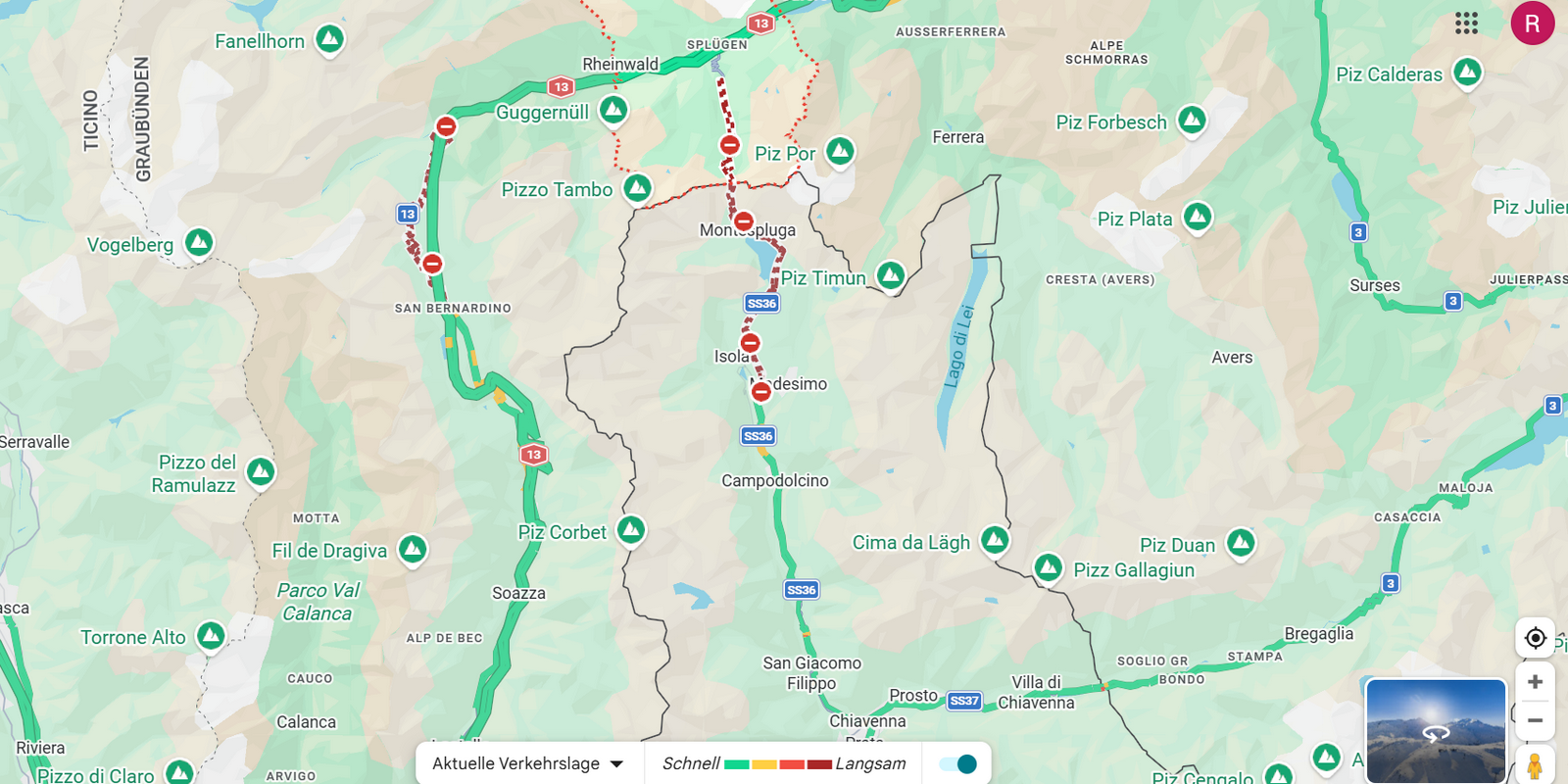1568x784 pixels.
Task: Open the account avatar labeled R
Action: pos(1532,24)
